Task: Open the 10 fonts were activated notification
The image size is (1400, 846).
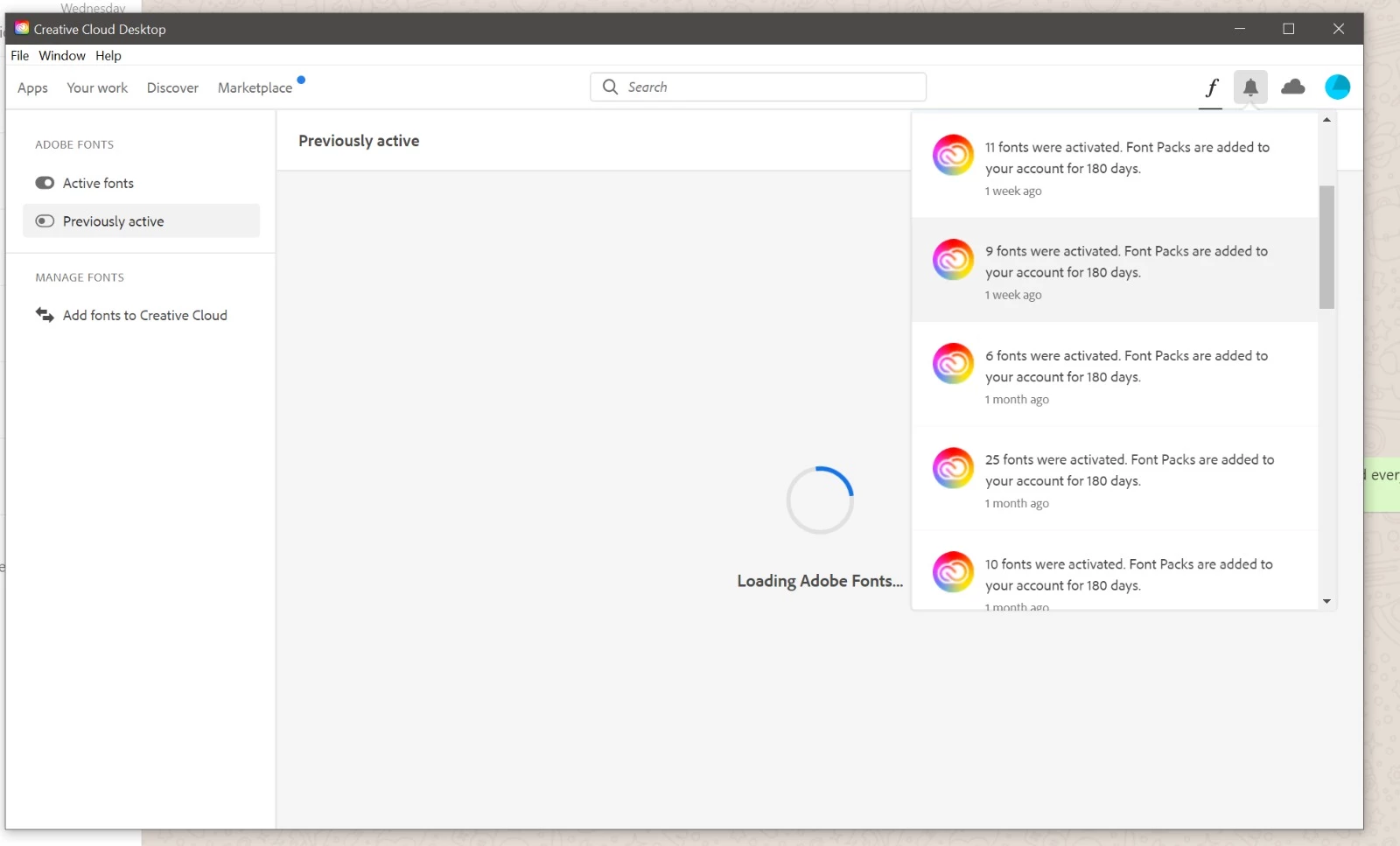Action: click(1115, 570)
